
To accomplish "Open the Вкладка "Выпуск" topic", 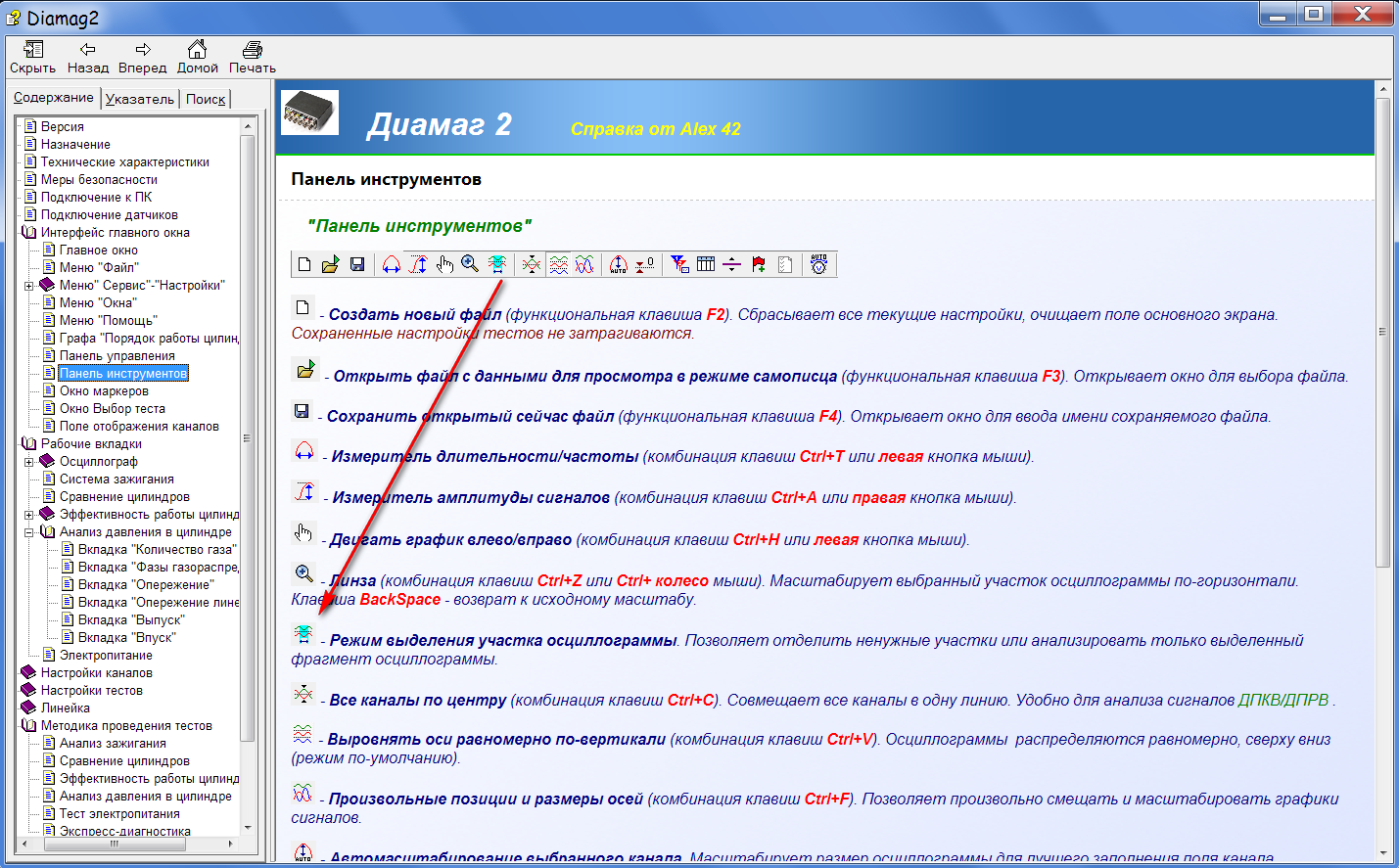I will [131, 619].
